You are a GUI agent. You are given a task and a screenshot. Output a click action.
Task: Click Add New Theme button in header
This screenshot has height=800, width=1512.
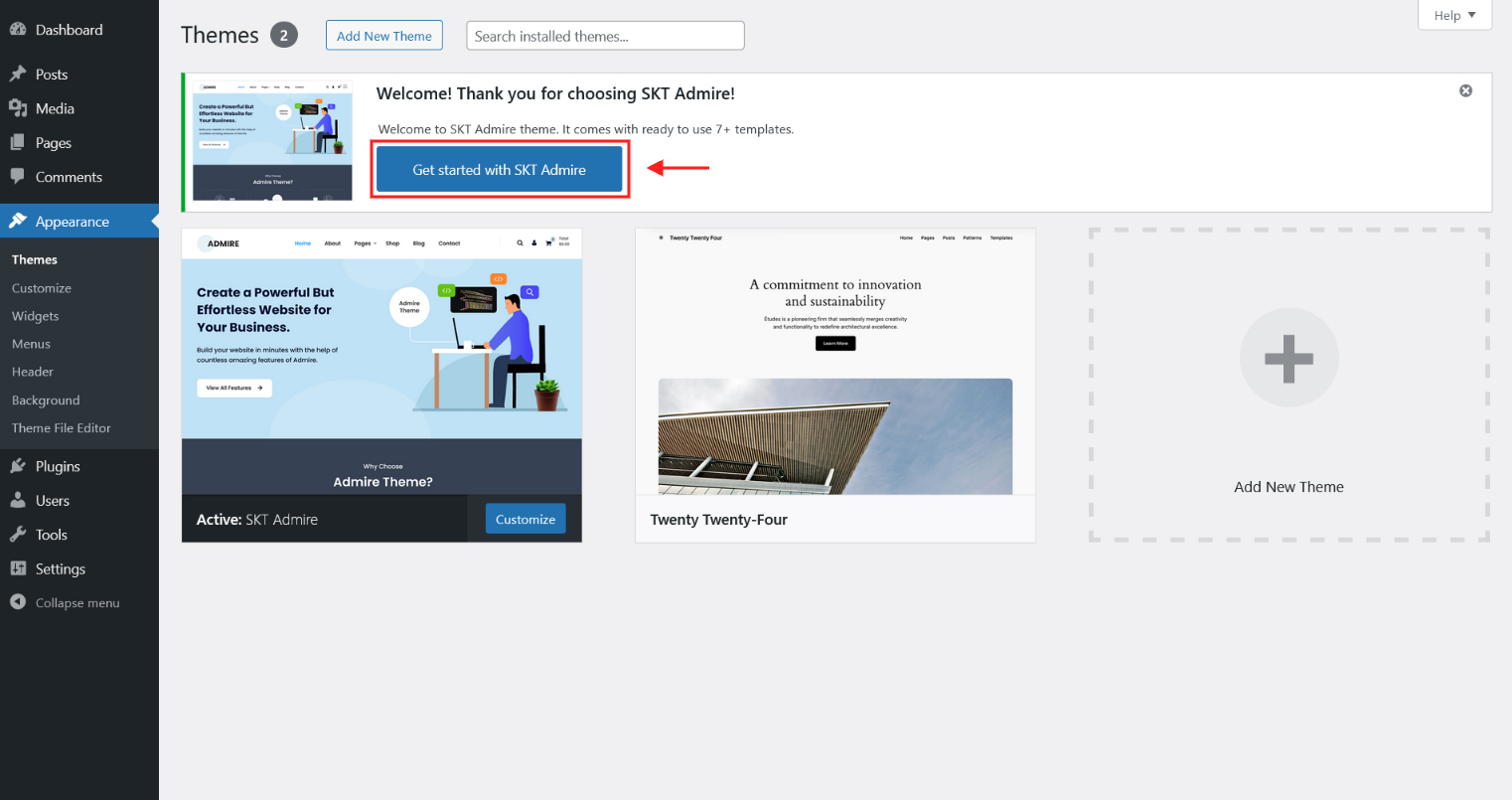pyautogui.click(x=384, y=36)
